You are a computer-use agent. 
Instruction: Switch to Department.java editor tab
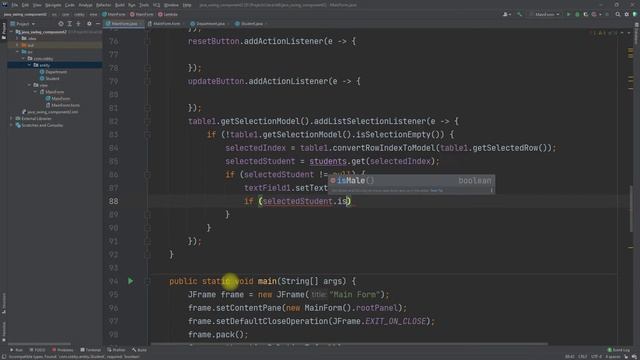(209, 24)
